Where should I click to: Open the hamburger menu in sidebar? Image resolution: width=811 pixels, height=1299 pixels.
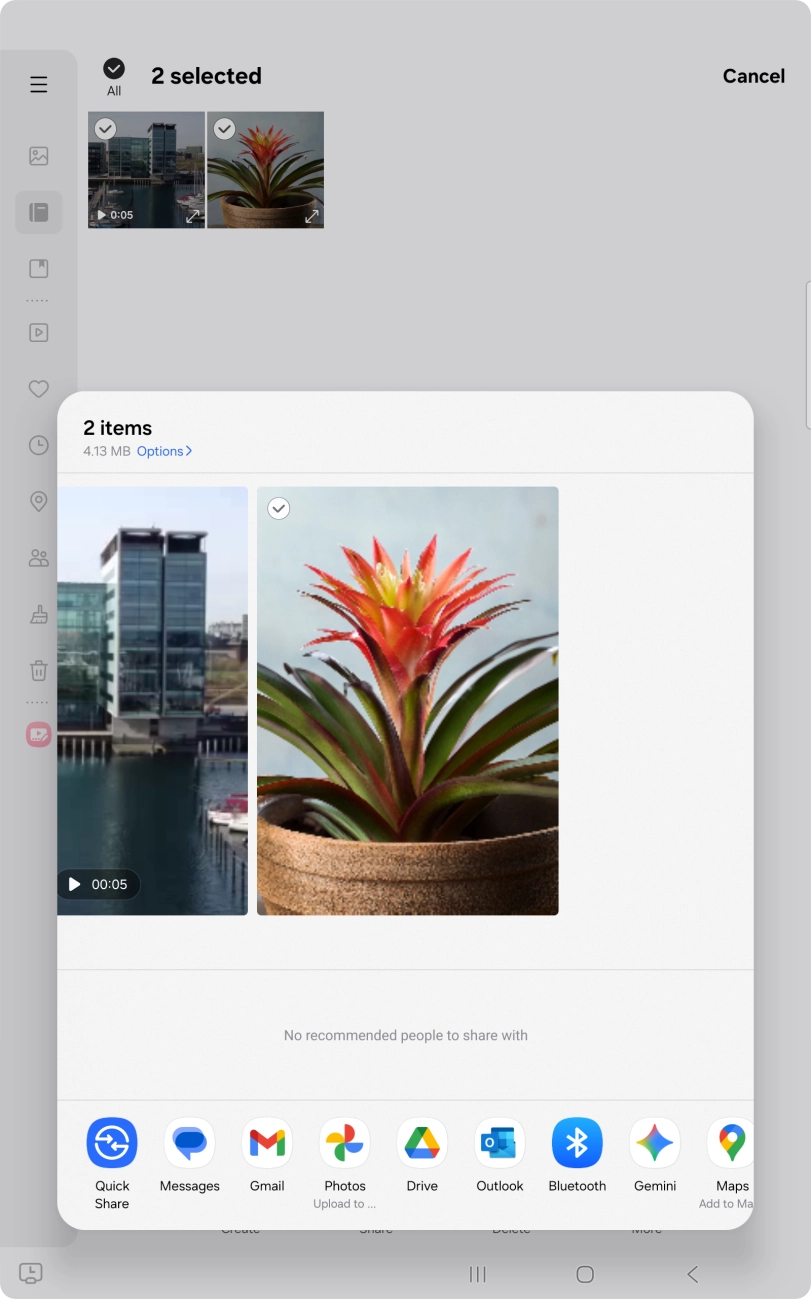pos(39,85)
